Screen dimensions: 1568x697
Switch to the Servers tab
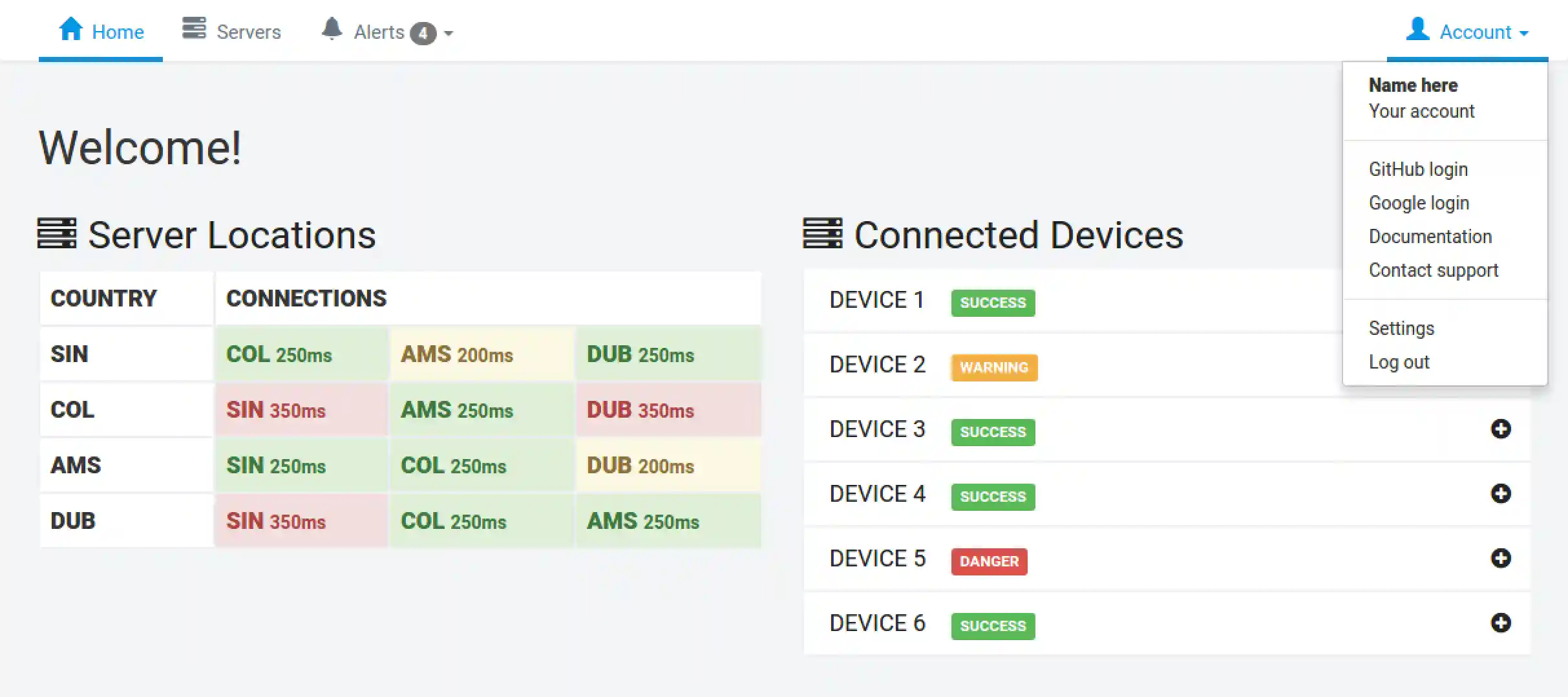coord(249,31)
